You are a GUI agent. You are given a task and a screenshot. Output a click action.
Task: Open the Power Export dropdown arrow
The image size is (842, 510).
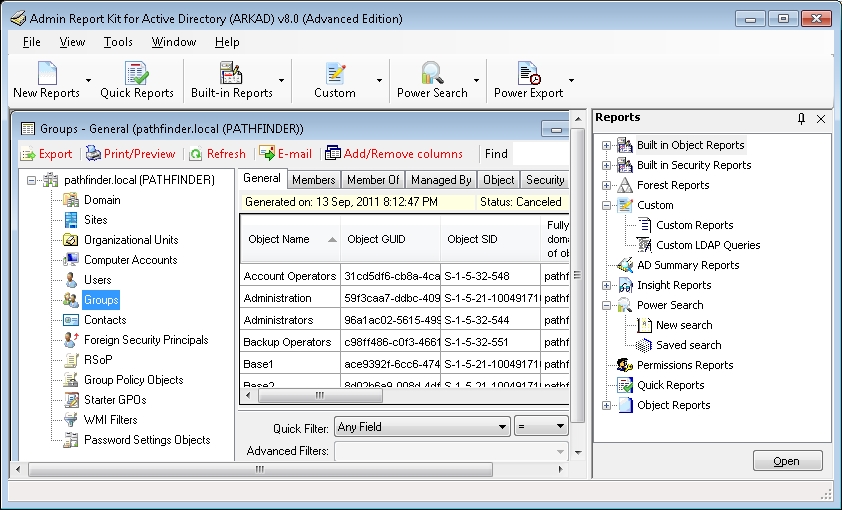(x=571, y=81)
